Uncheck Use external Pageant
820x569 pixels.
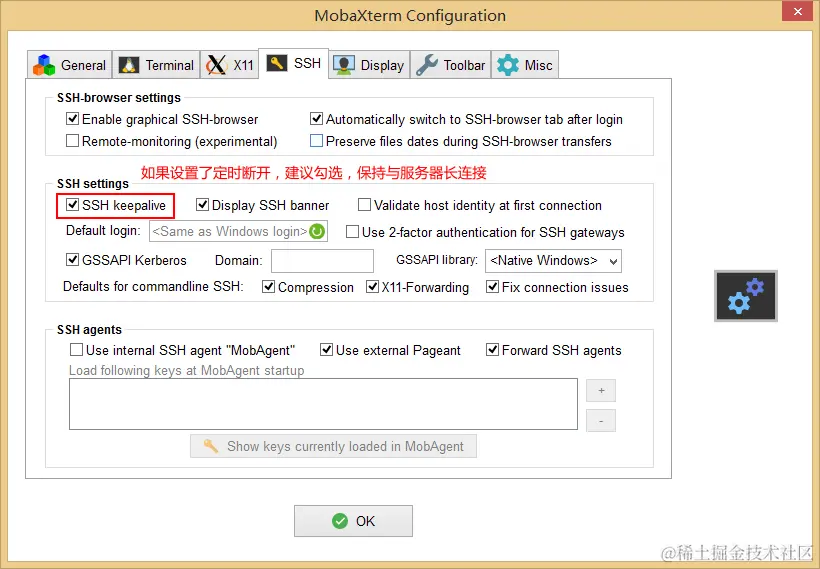326,349
